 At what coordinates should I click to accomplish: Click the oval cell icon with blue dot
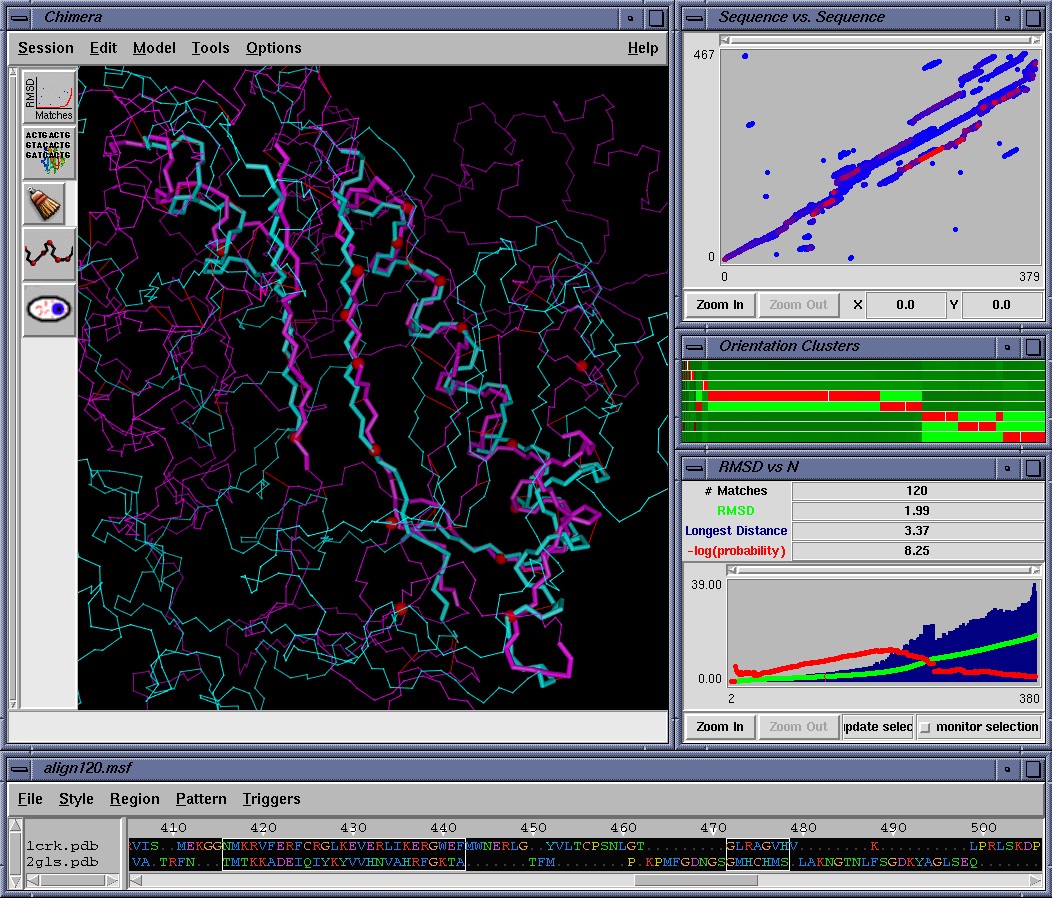point(49,310)
